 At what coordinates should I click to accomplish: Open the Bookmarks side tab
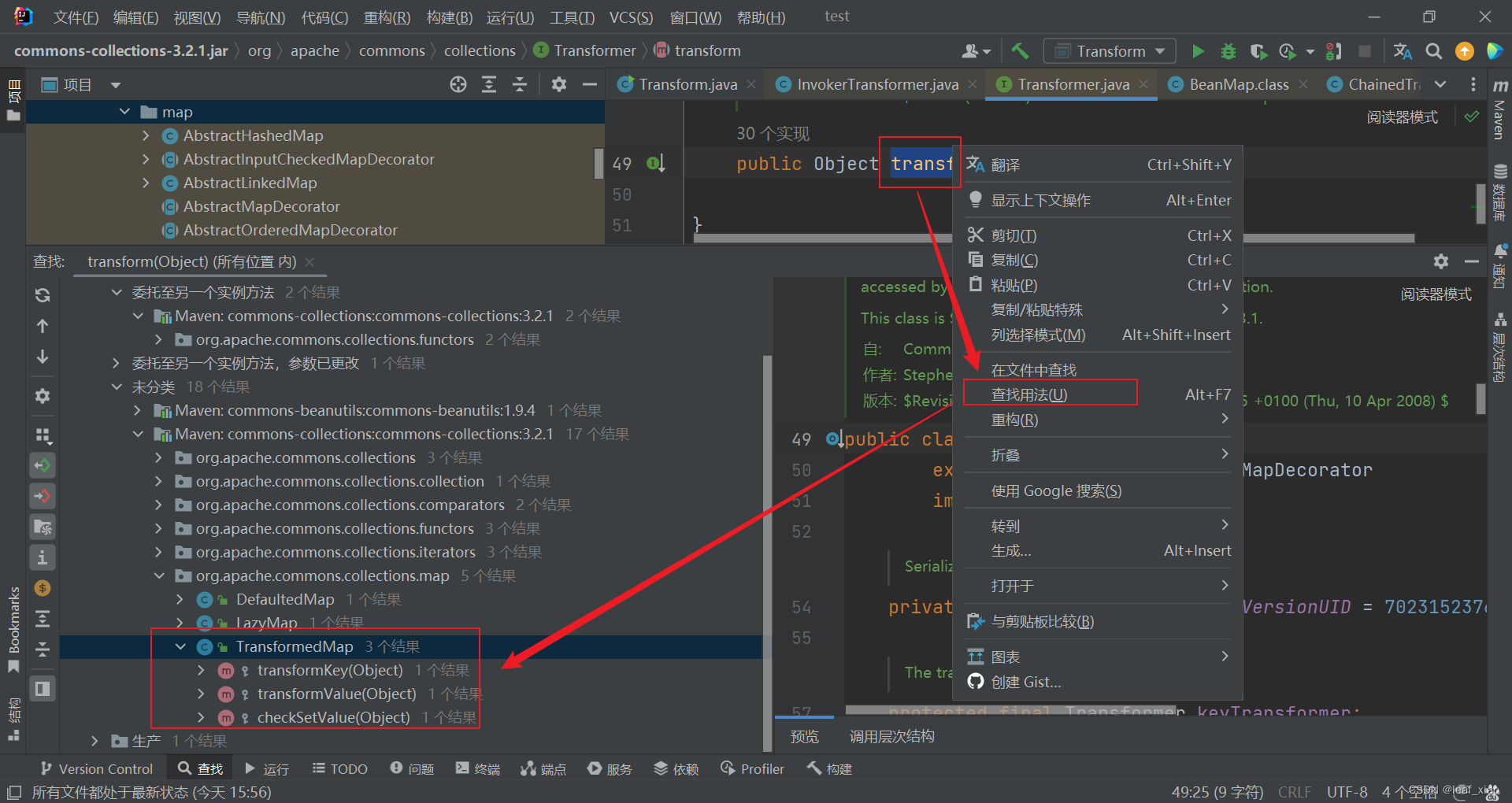pos(13,628)
